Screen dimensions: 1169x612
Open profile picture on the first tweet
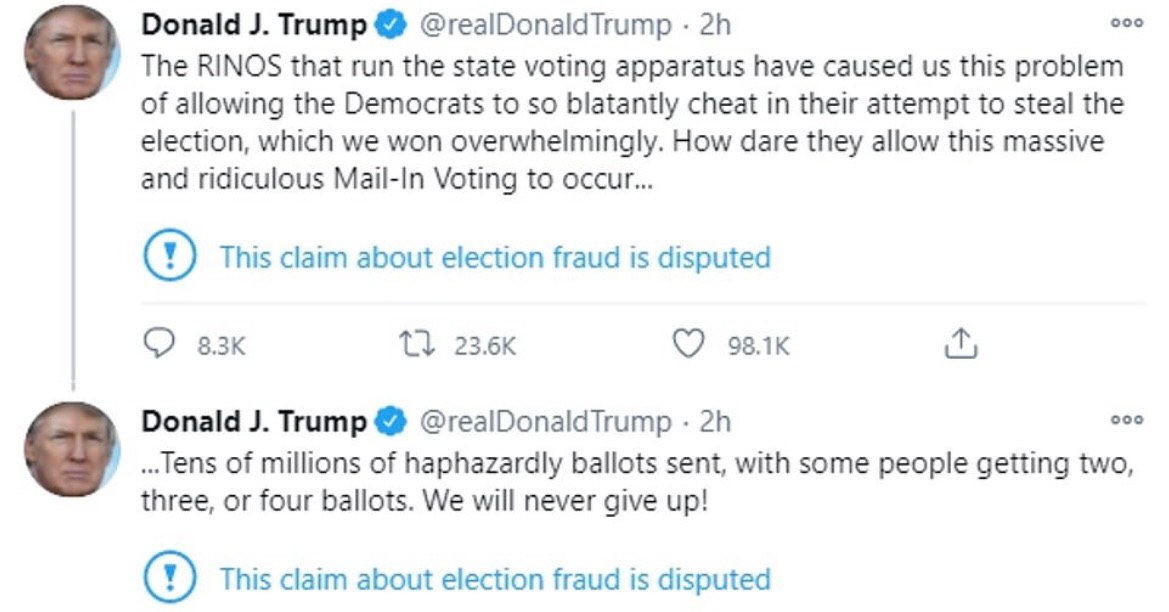coord(72,53)
